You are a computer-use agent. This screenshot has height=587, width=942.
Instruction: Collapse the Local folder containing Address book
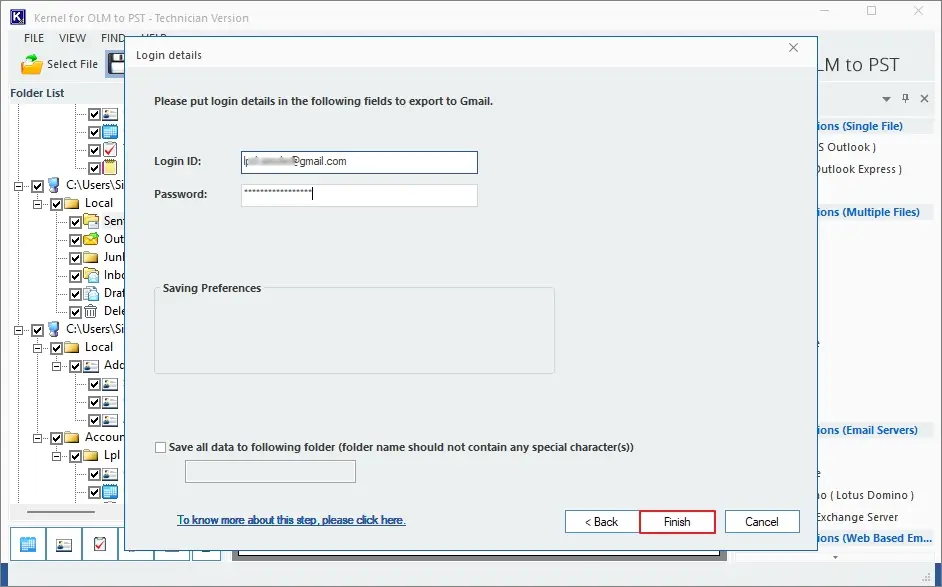point(38,348)
